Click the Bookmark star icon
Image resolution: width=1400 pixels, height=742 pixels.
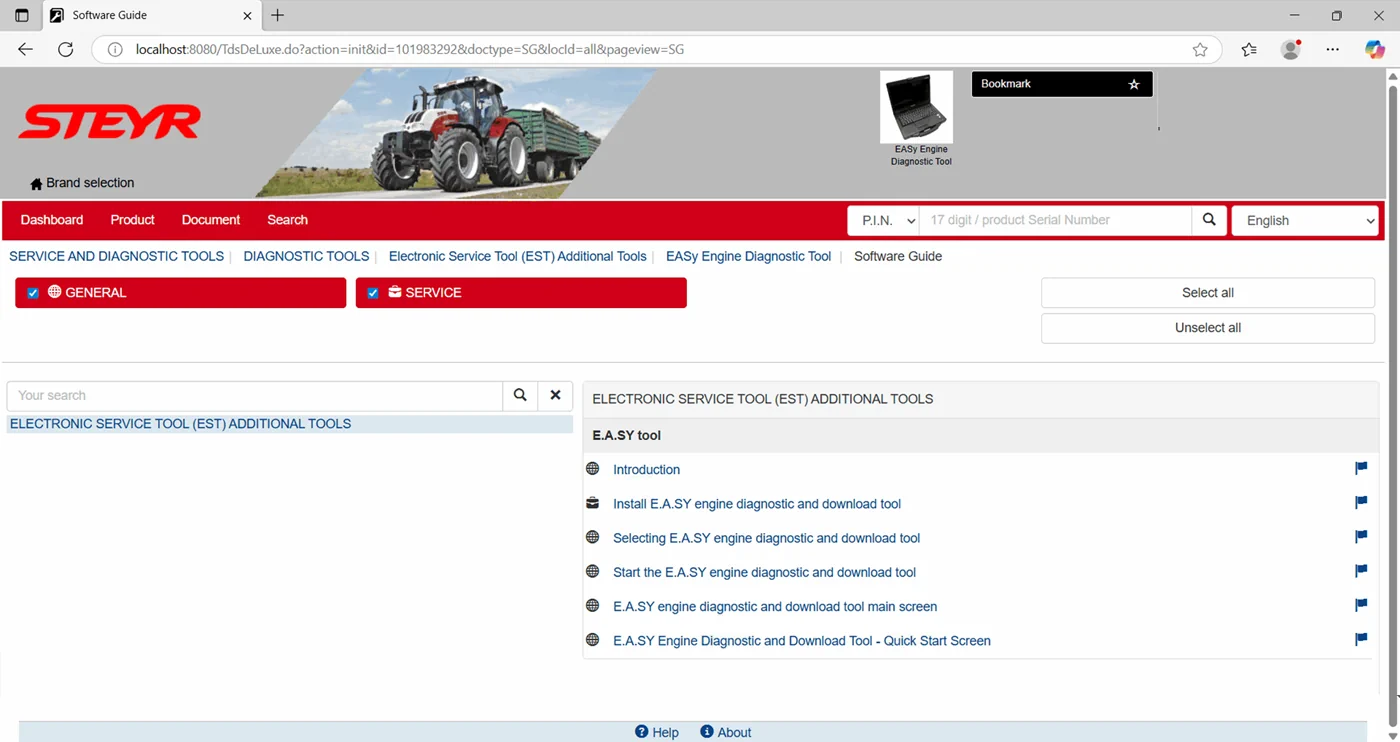[x=1134, y=85]
